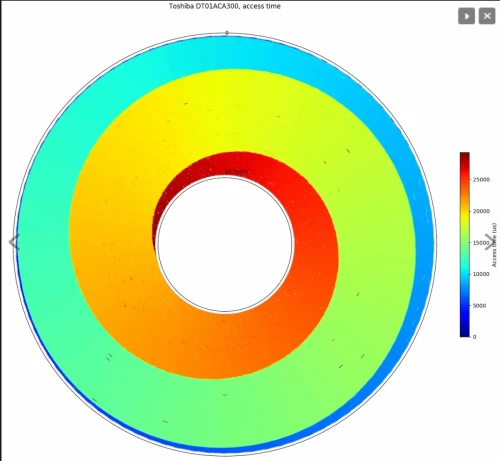
Task: Click the white center hole of disk
Action: point(225,244)
